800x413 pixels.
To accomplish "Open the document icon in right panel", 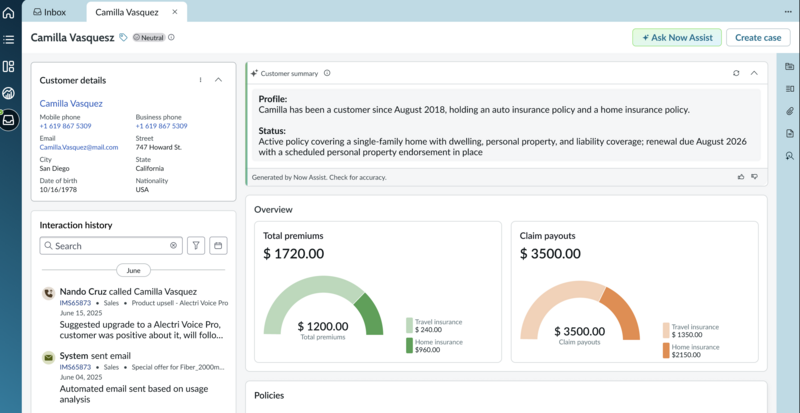I will (x=789, y=133).
